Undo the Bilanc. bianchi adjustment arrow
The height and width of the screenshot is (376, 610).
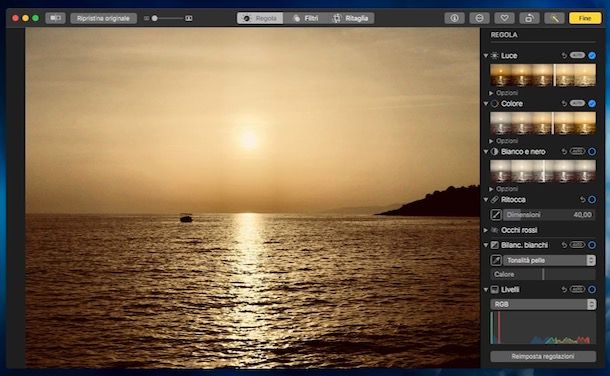pos(564,245)
